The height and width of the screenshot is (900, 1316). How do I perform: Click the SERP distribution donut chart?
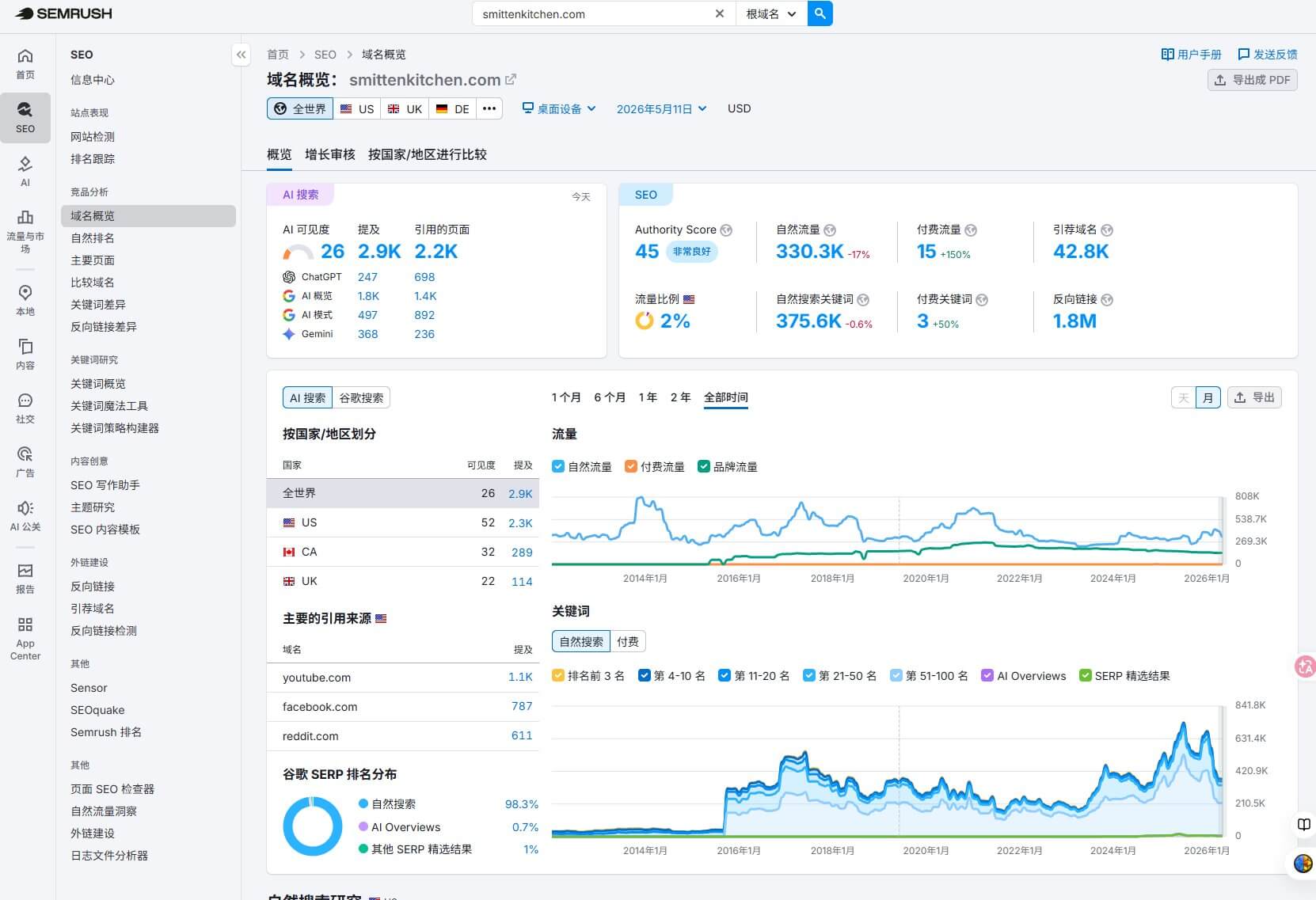(313, 826)
